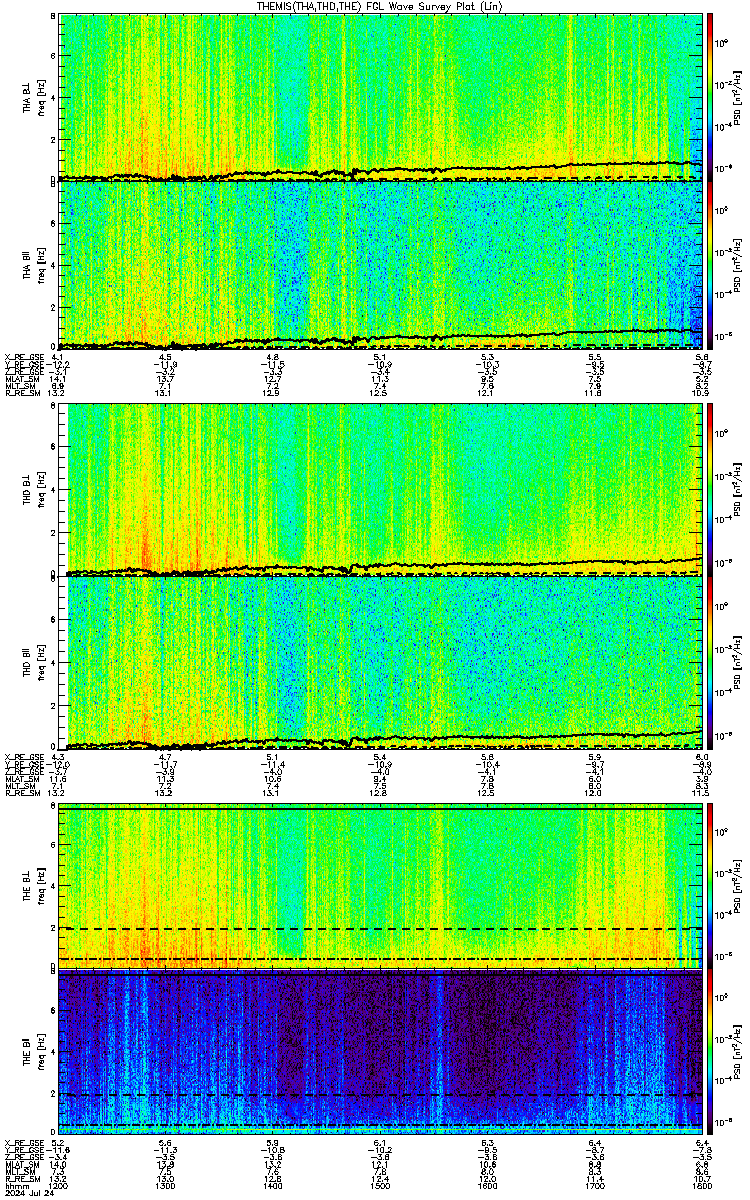Click the '1200' time tick label
750x1200 pixels.
tap(59, 1186)
